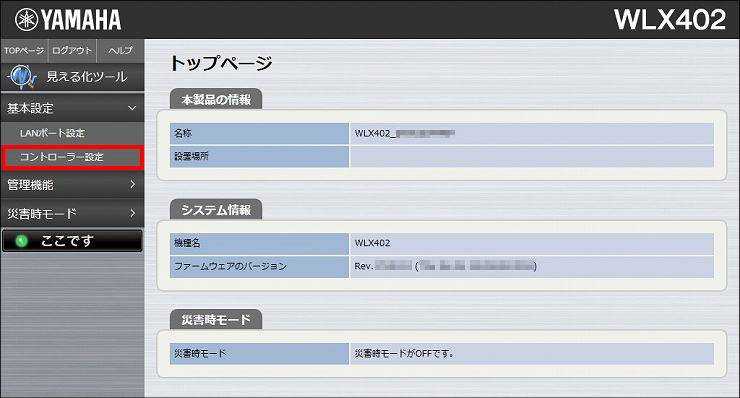Click 災害時モードがOFFです。 status text
740x398 pixels.
404,353
